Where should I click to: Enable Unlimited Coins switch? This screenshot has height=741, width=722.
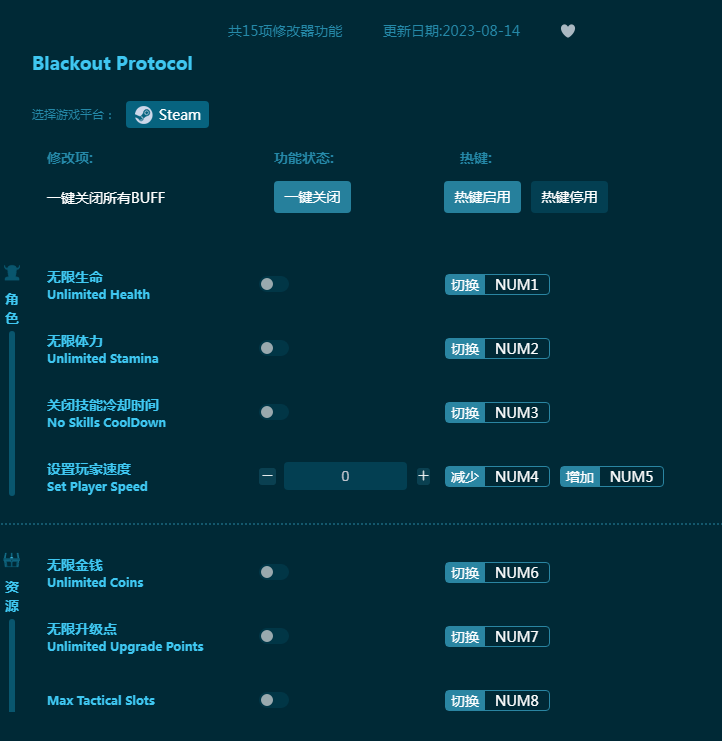click(x=273, y=572)
